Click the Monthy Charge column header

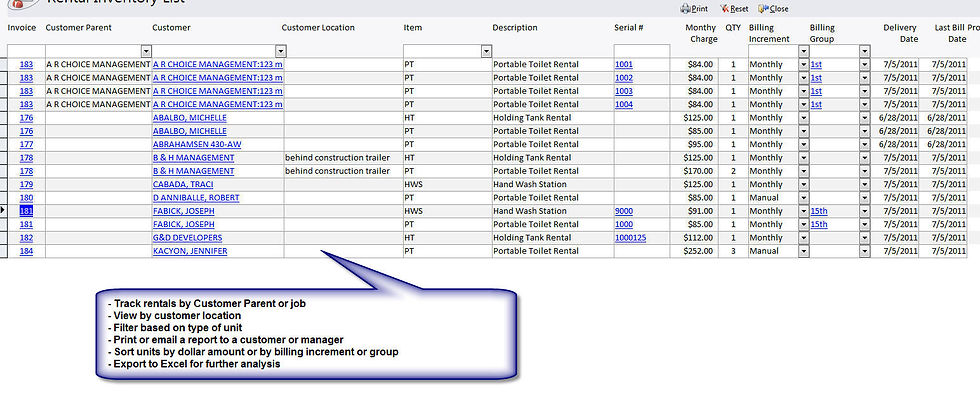[x=701, y=33]
